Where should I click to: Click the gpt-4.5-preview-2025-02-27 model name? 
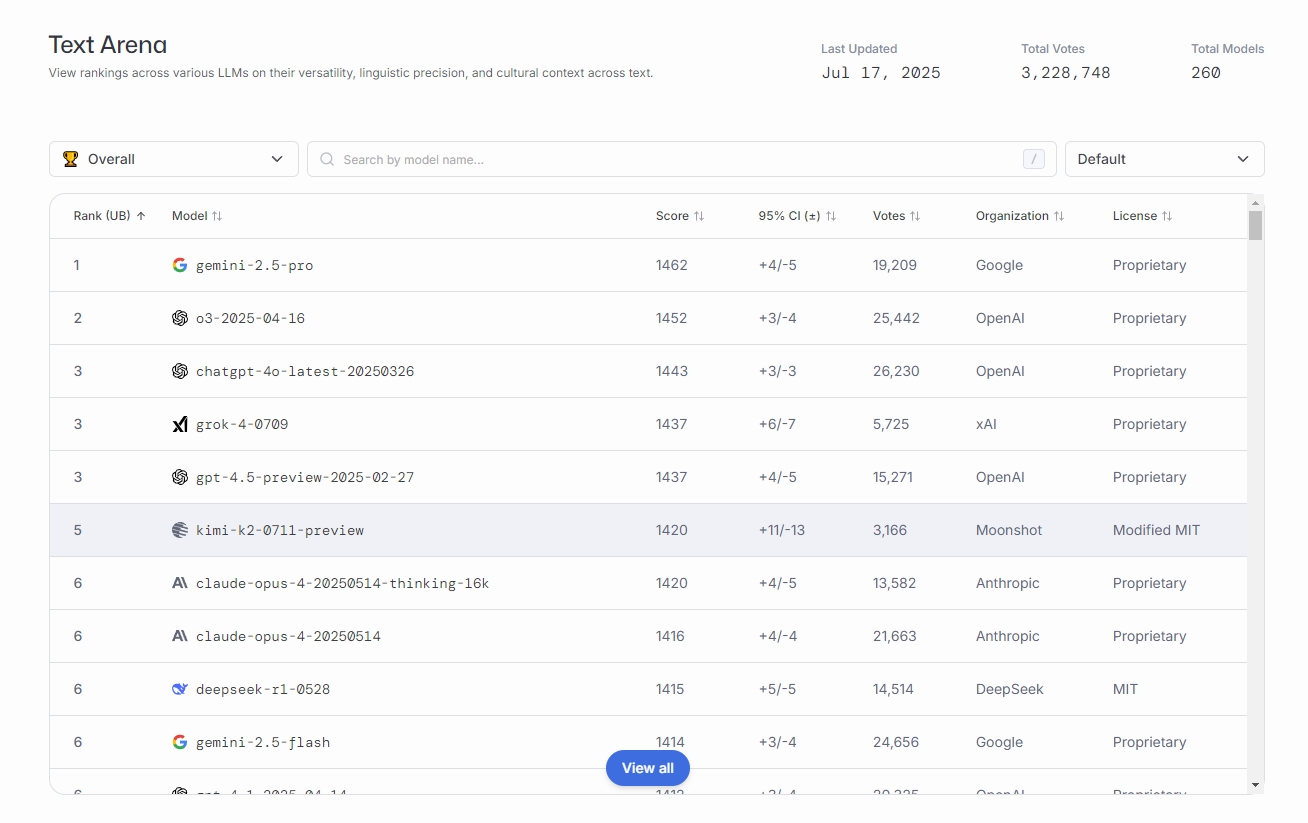(x=305, y=477)
